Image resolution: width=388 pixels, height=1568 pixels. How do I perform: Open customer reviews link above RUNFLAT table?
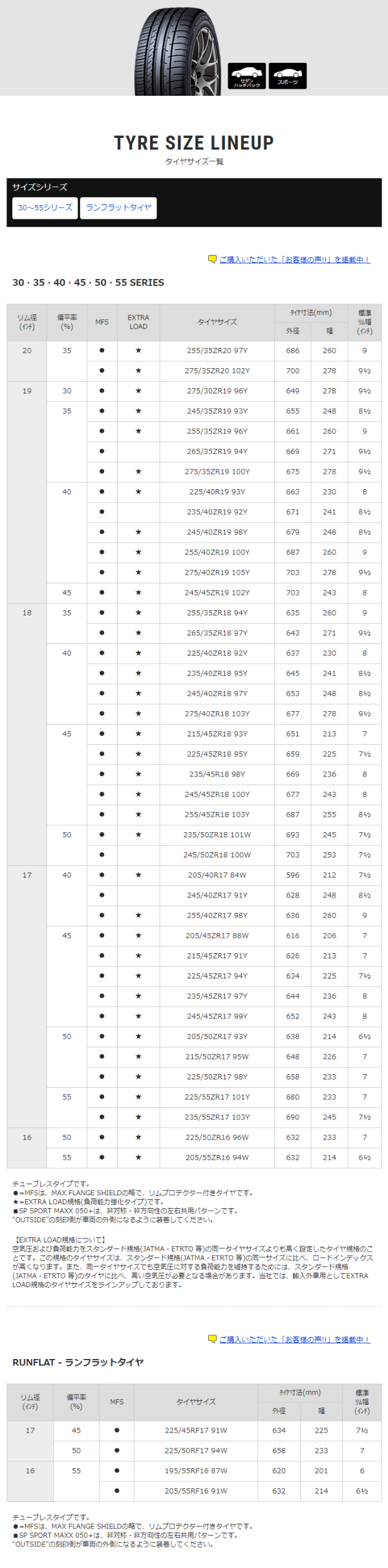click(x=295, y=1340)
